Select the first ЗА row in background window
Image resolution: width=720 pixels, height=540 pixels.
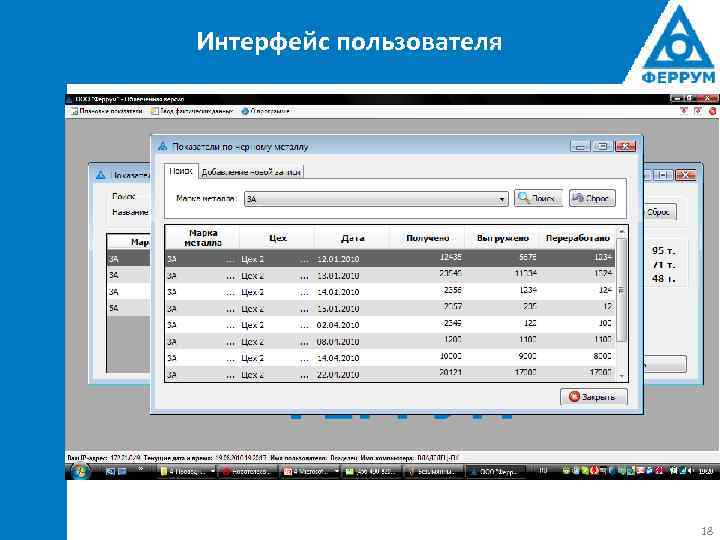click(x=128, y=259)
